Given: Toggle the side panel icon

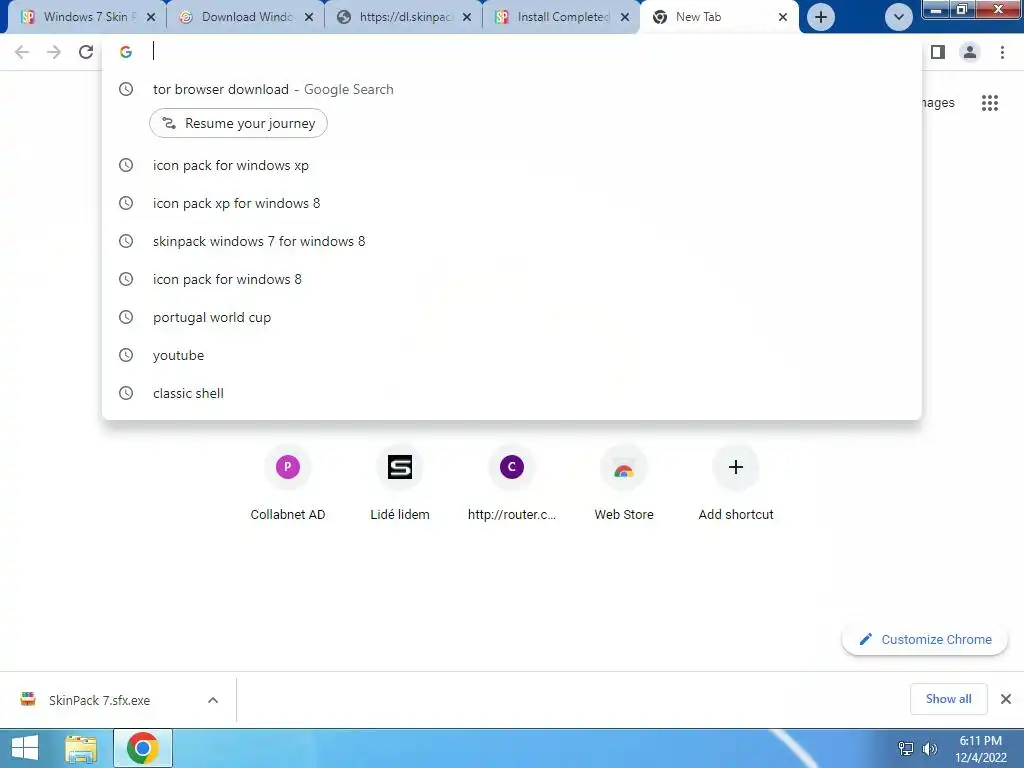Looking at the screenshot, I should pyautogui.click(x=938, y=52).
